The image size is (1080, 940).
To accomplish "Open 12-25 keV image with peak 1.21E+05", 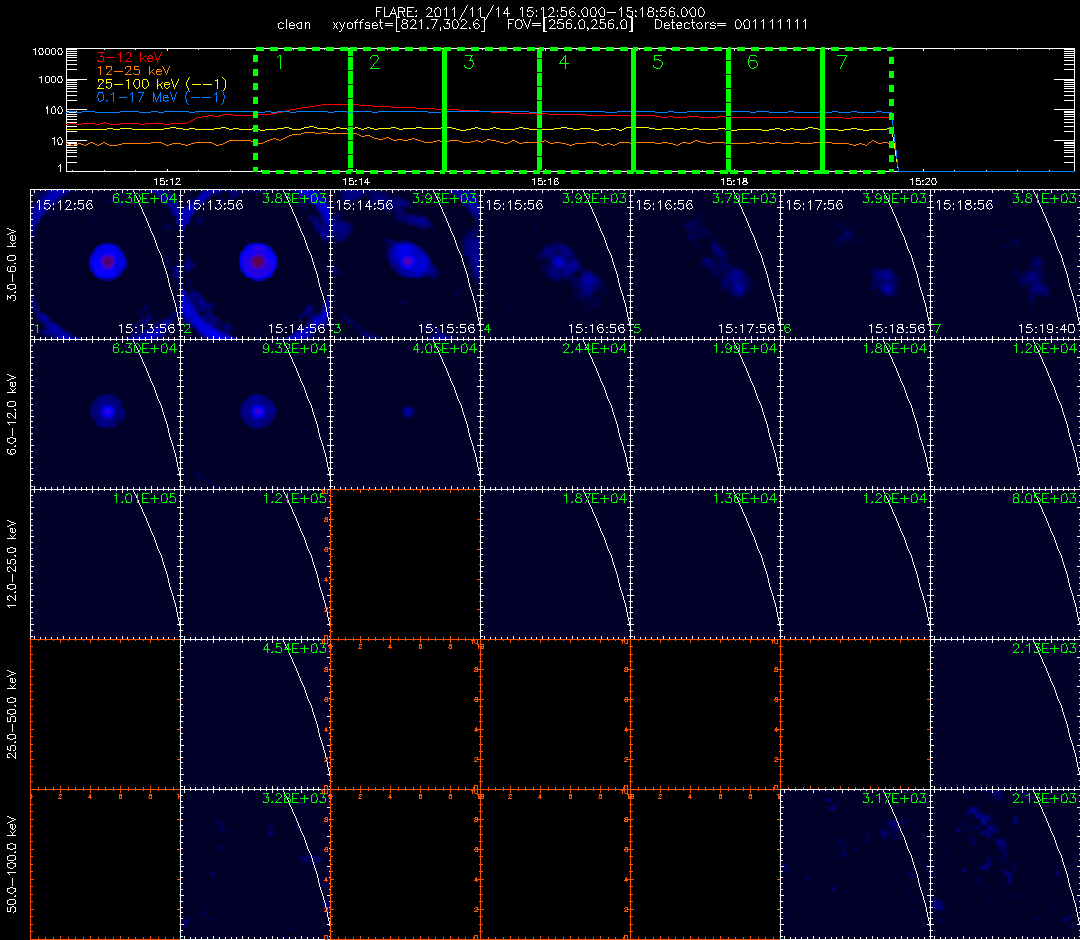I will [x=256, y=564].
